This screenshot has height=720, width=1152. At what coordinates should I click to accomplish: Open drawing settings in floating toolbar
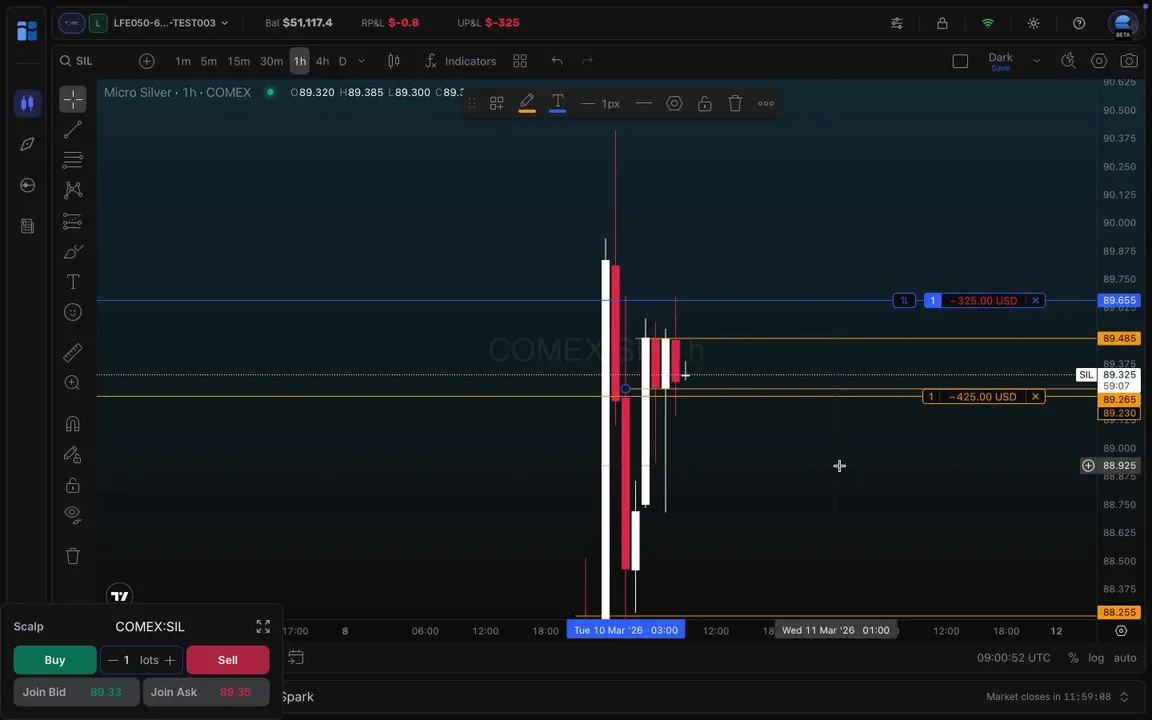[674, 104]
